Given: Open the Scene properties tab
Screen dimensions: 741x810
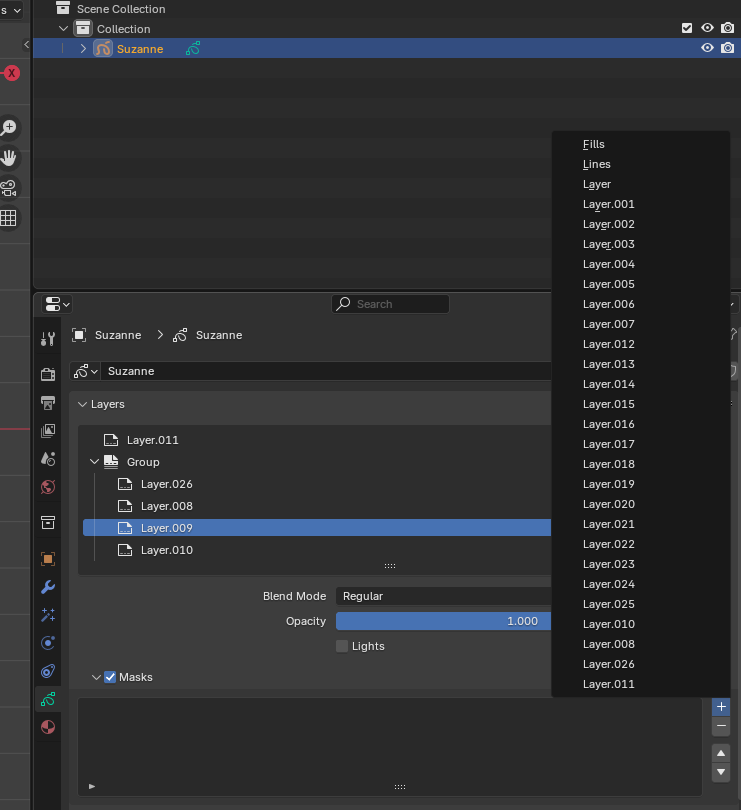Looking at the screenshot, I should point(48,459).
